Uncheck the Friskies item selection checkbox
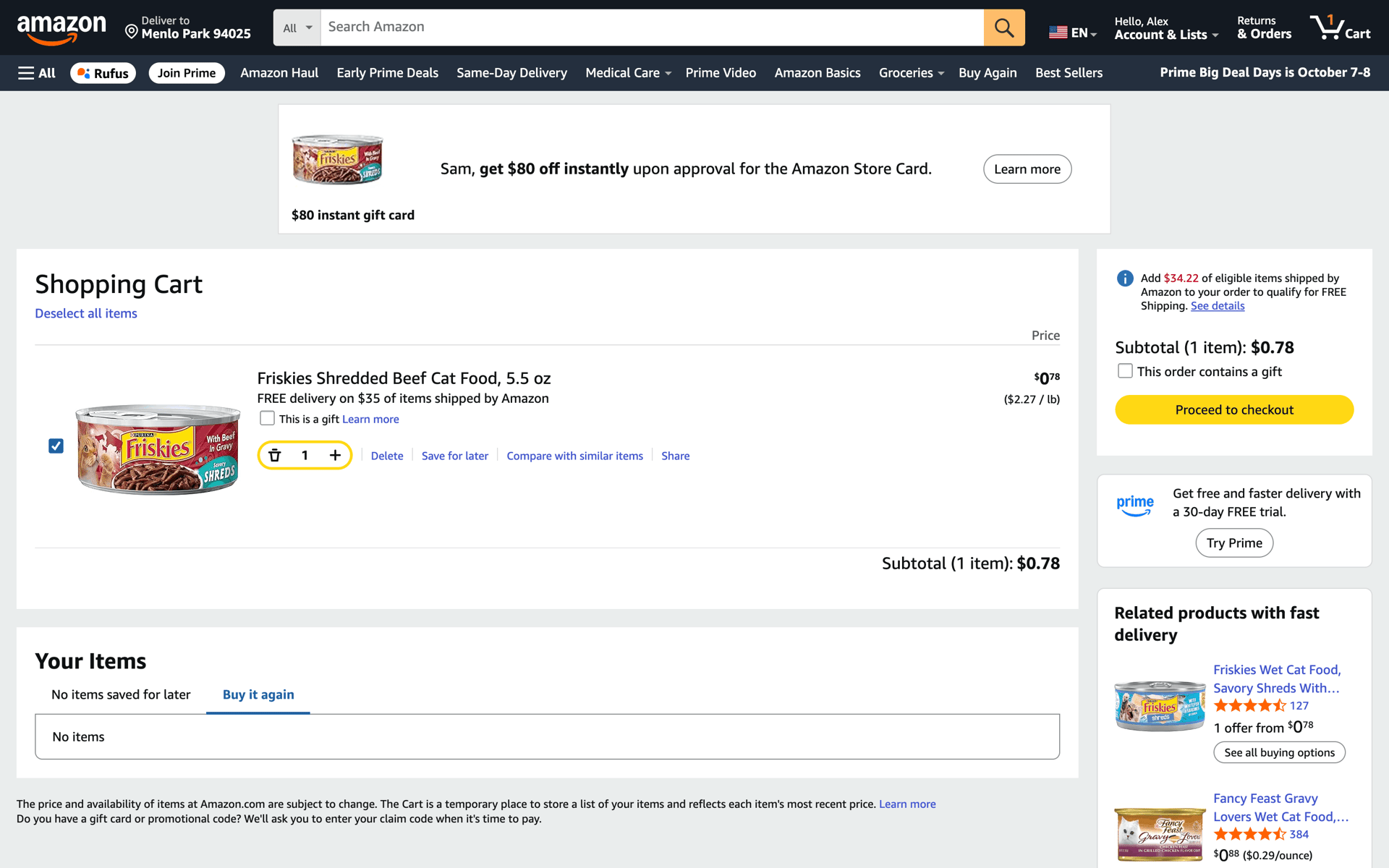 coord(56,446)
